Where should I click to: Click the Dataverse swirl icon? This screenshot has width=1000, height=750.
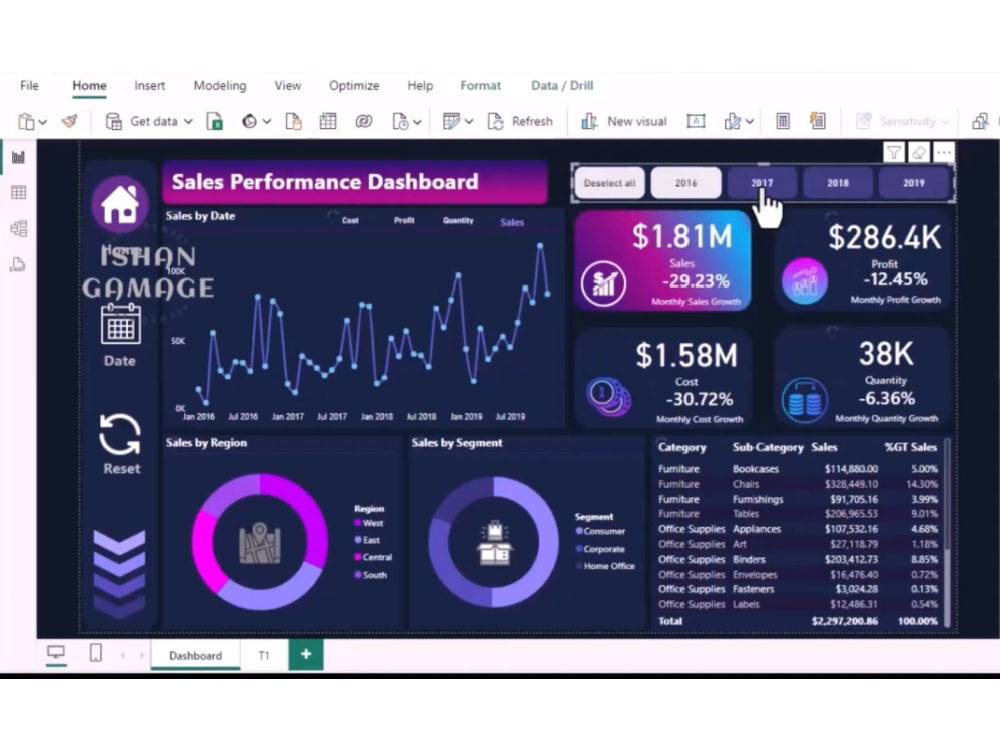(364, 121)
